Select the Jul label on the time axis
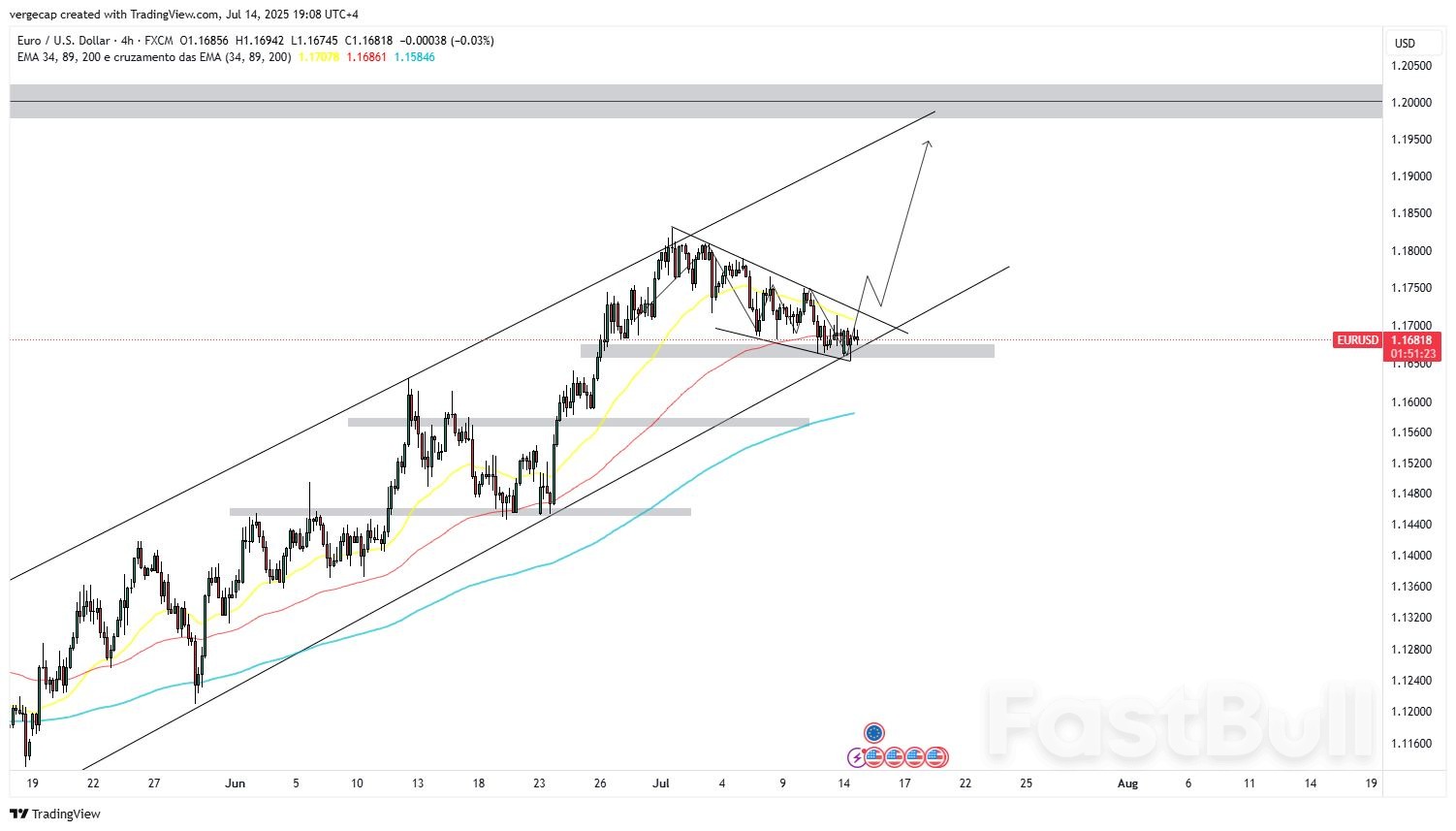 click(662, 783)
